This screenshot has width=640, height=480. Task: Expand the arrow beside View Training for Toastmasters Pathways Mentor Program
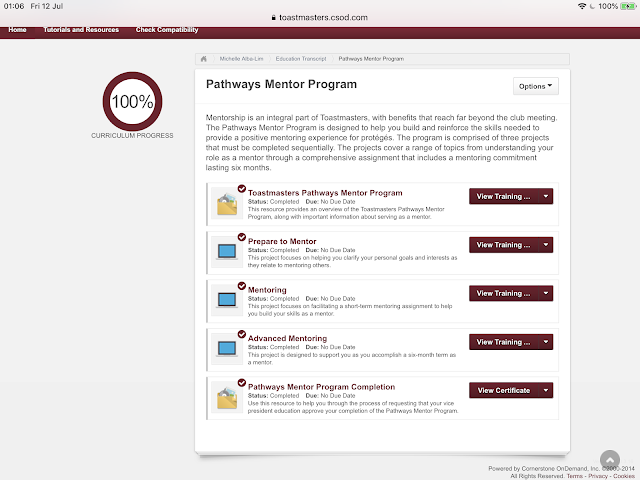tap(546, 196)
